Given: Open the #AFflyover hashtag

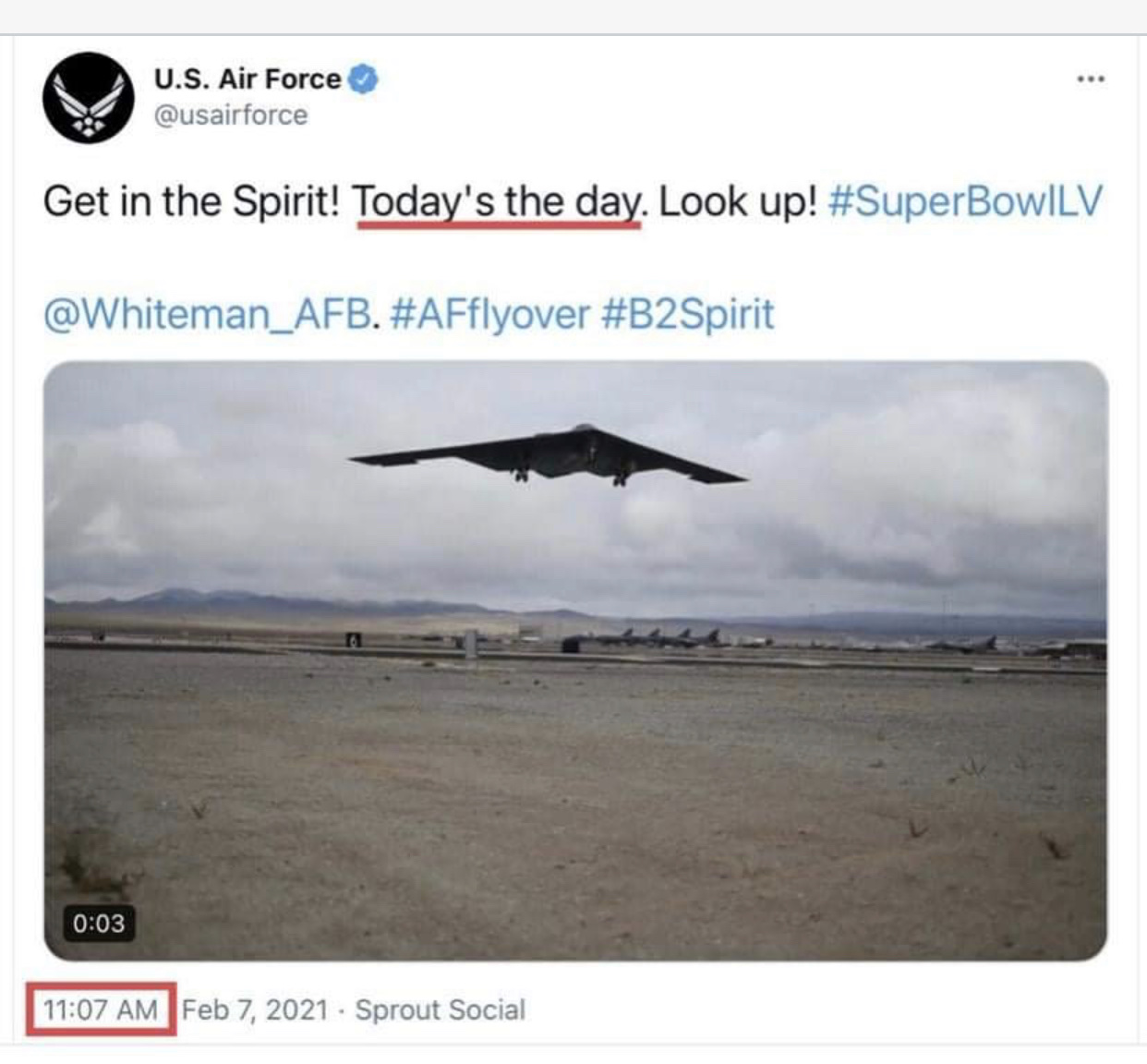Looking at the screenshot, I should (489, 314).
